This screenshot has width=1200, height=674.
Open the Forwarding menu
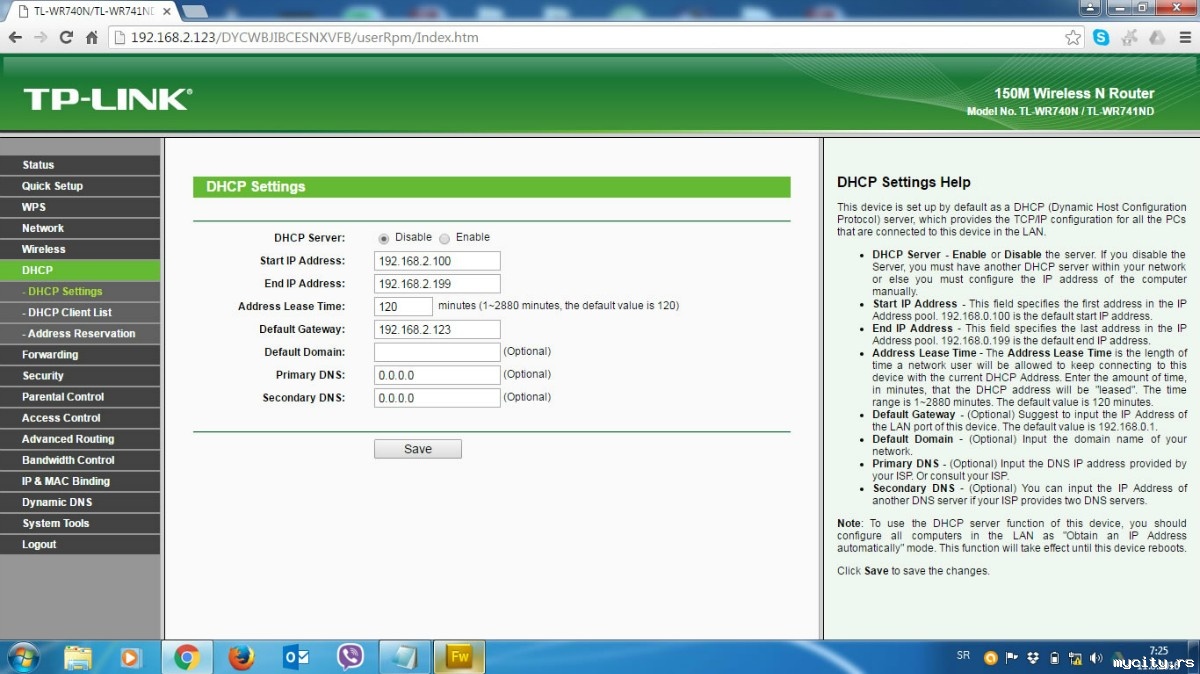80,354
